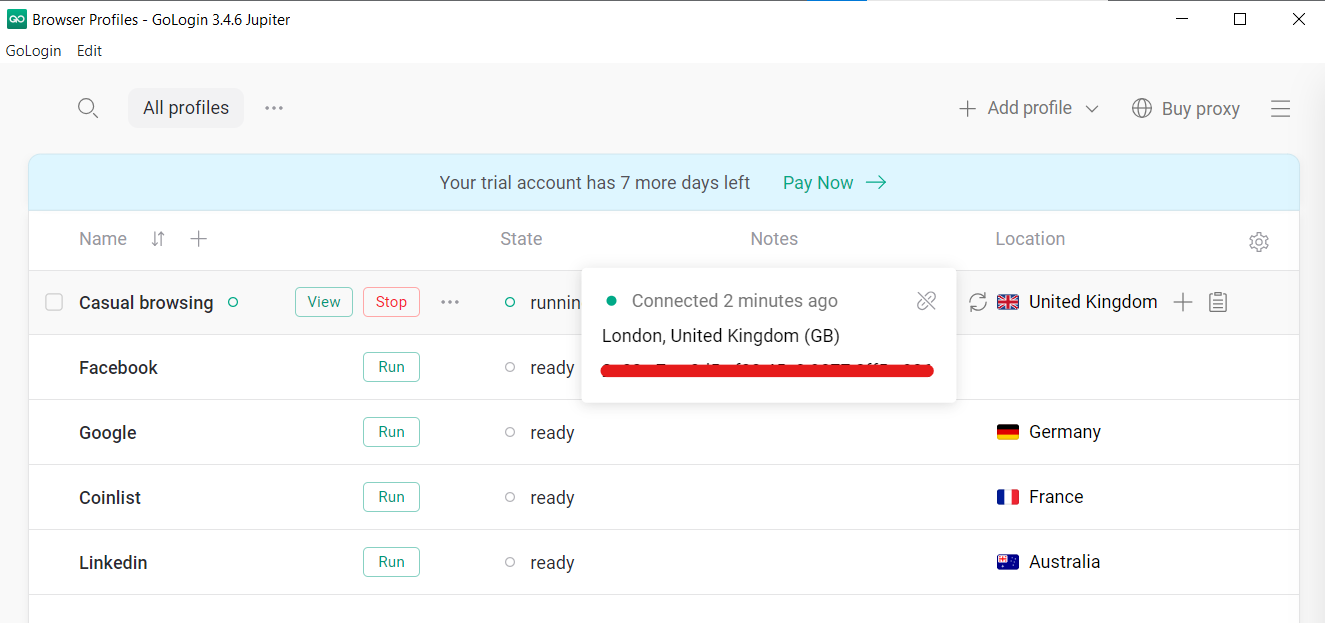The height and width of the screenshot is (623, 1325).
Task: Expand the Add profile dropdown arrow
Action: [x=1092, y=109]
